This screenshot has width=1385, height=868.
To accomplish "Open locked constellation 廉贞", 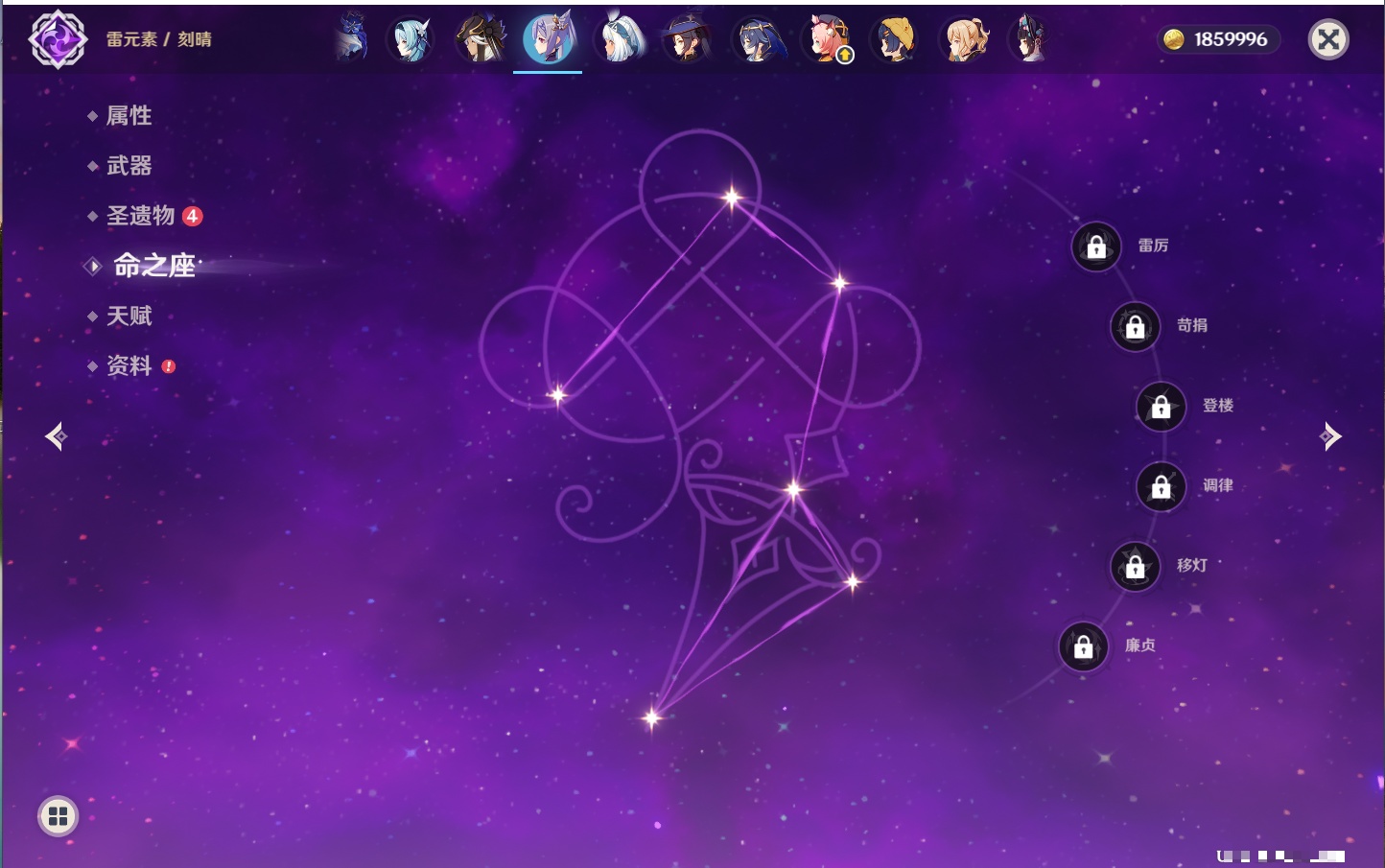I will 1083,647.
